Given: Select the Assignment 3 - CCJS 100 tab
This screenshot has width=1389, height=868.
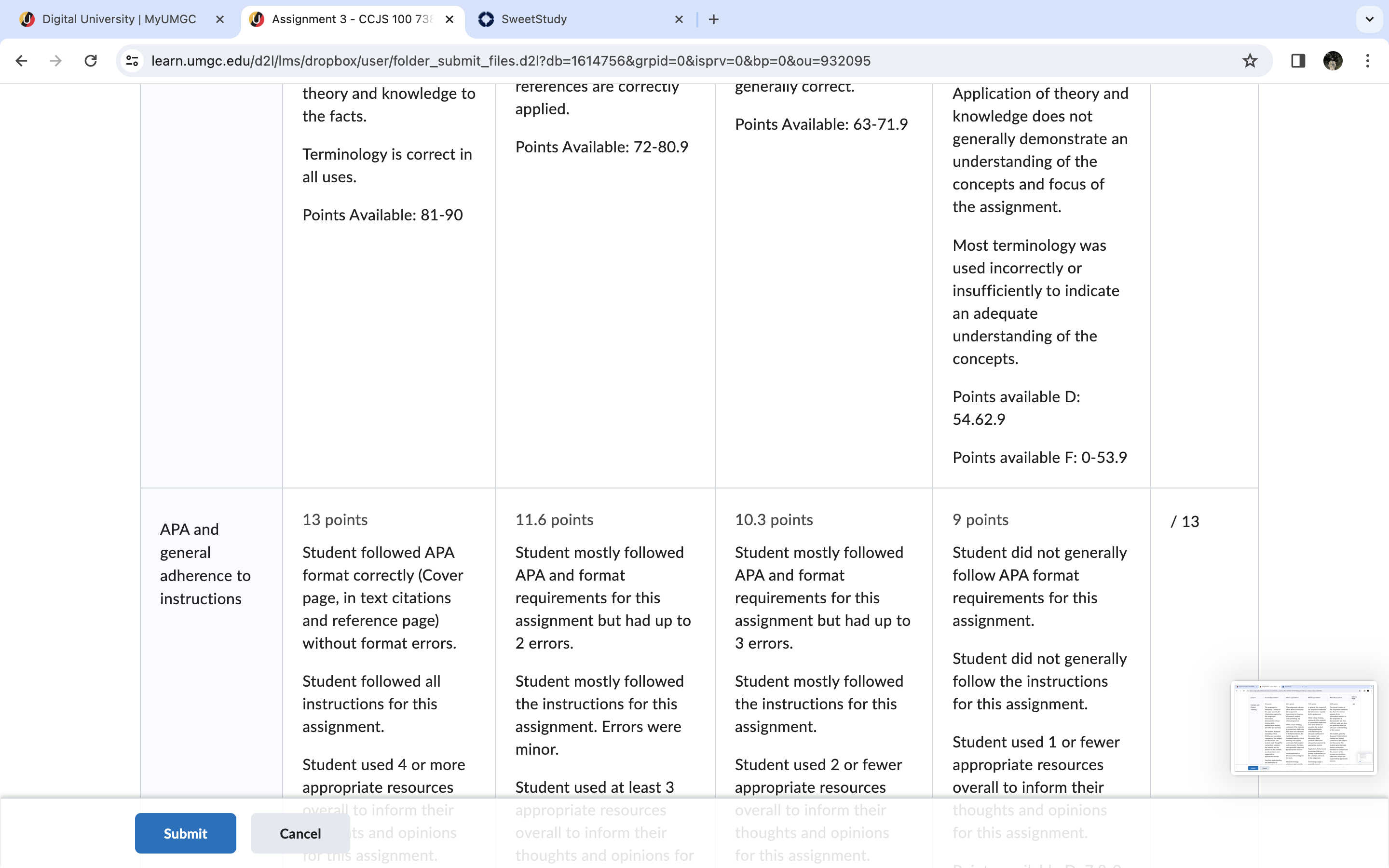Looking at the screenshot, I should [x=353, y=19].
